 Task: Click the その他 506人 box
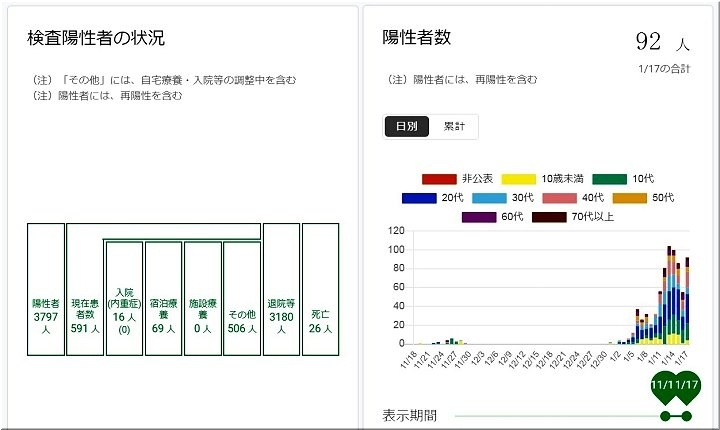tap(241, 313)
